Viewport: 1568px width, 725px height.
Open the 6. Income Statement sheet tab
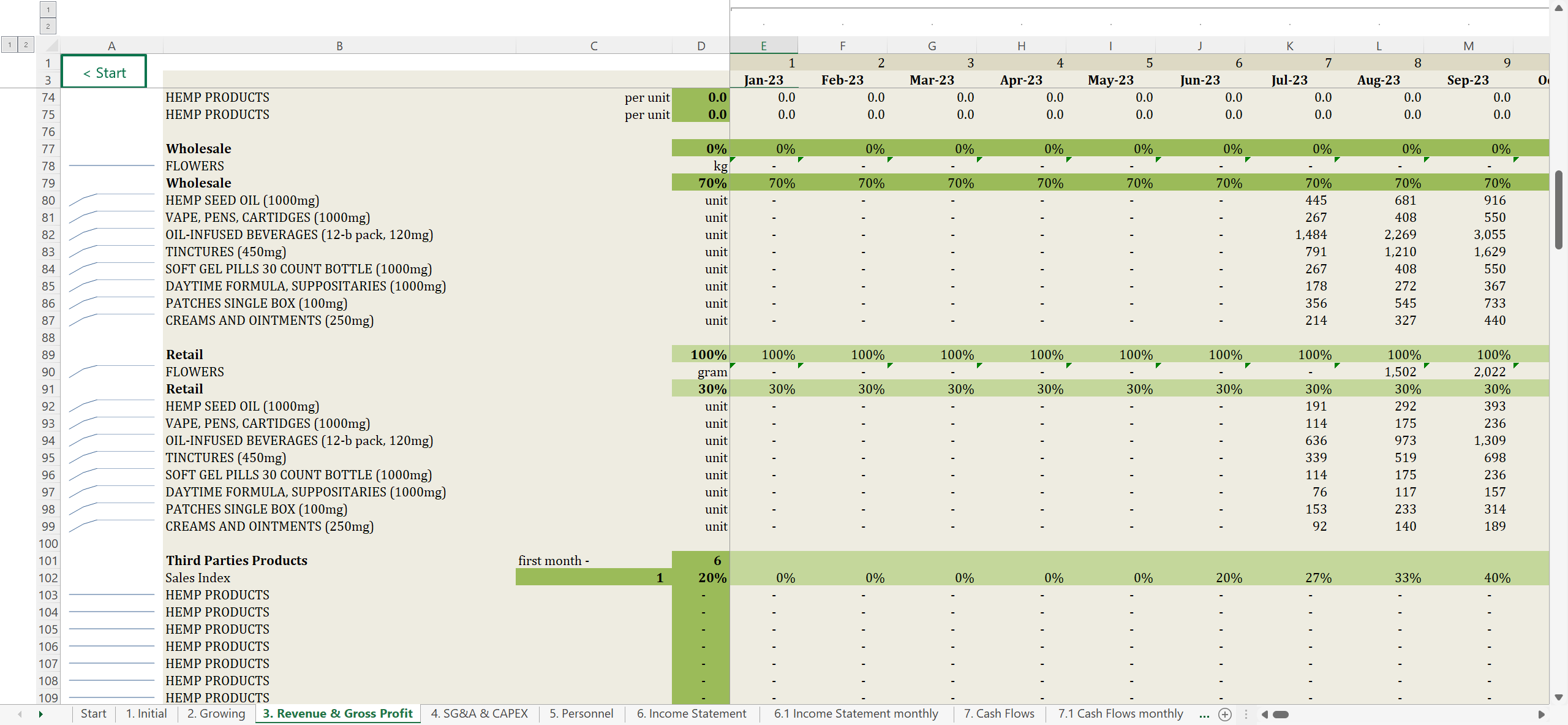pos(691,713)
